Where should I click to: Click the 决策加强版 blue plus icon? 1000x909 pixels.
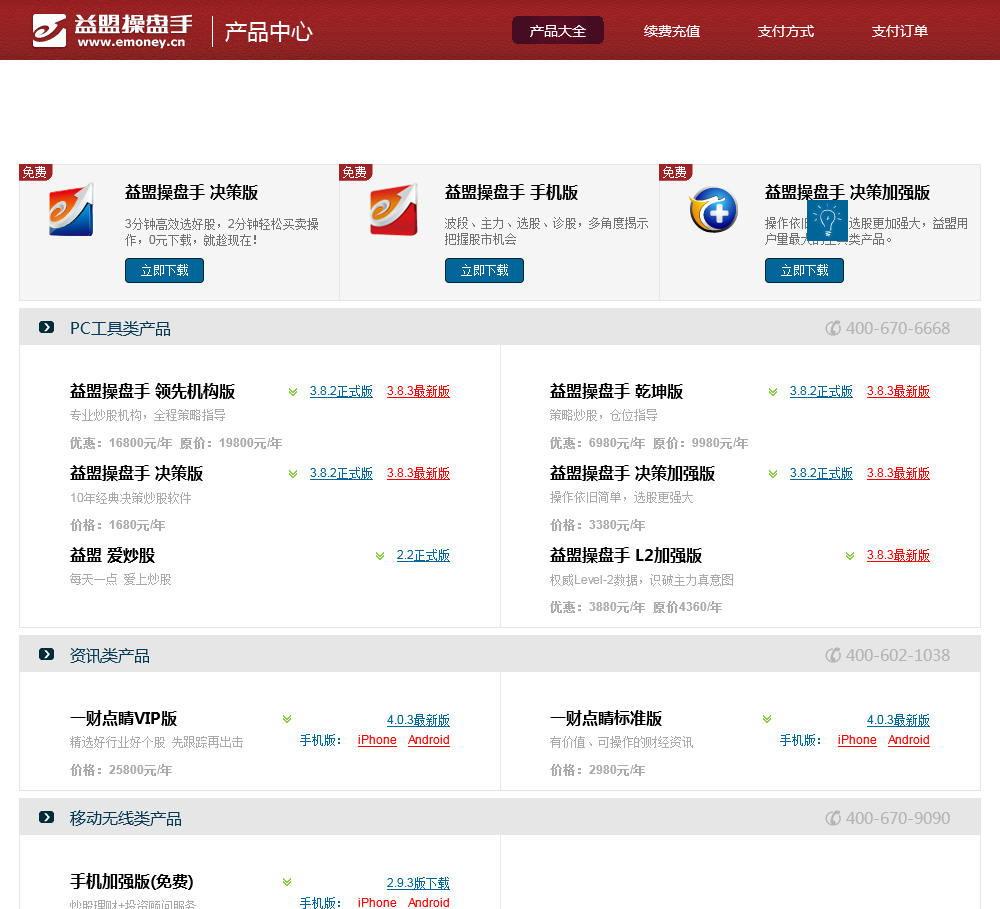tap(714, 210)
